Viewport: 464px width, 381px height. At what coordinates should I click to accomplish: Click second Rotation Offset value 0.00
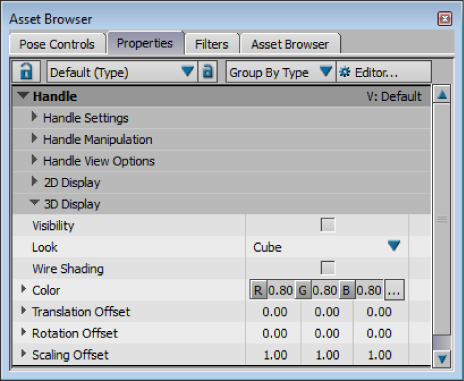click(327, 333)
